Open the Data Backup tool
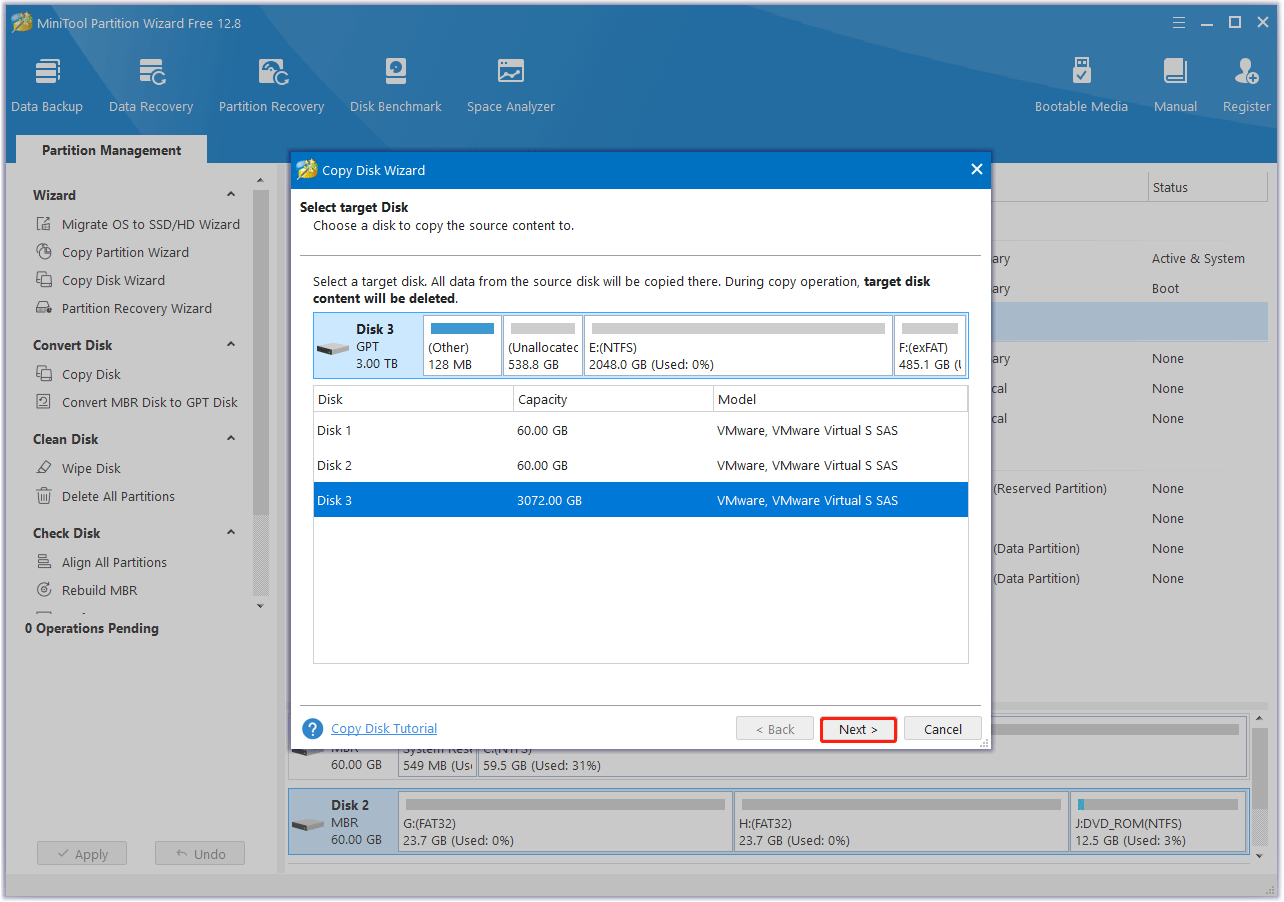 46,82
